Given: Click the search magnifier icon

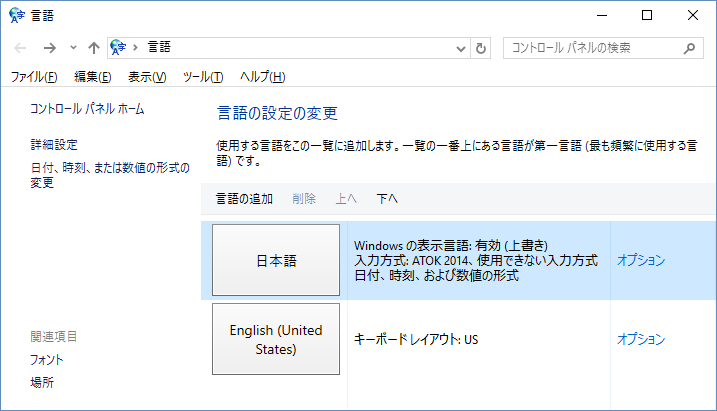Looking at the screenshot, I should point(688,47).
